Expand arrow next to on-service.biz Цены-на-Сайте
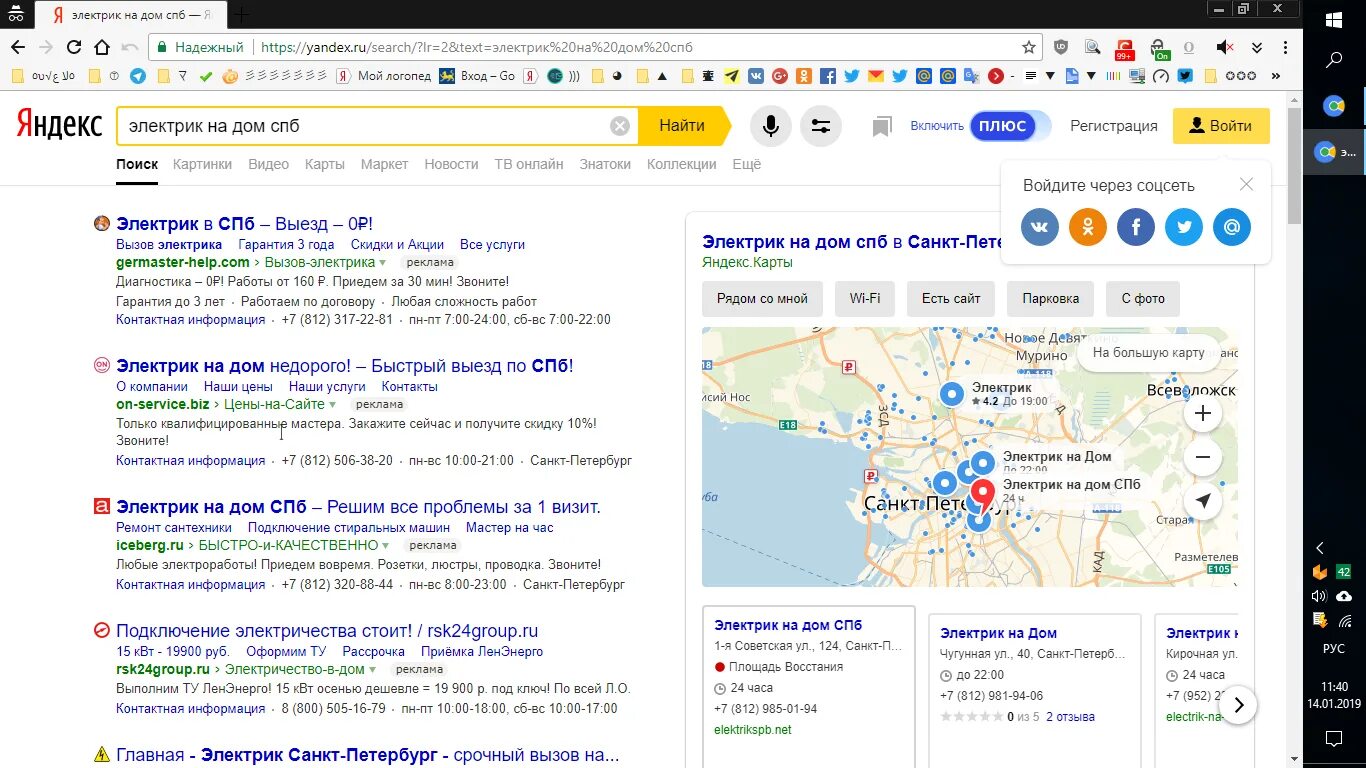The height and width of the screenshot is (768, 1366). [332, 405]
